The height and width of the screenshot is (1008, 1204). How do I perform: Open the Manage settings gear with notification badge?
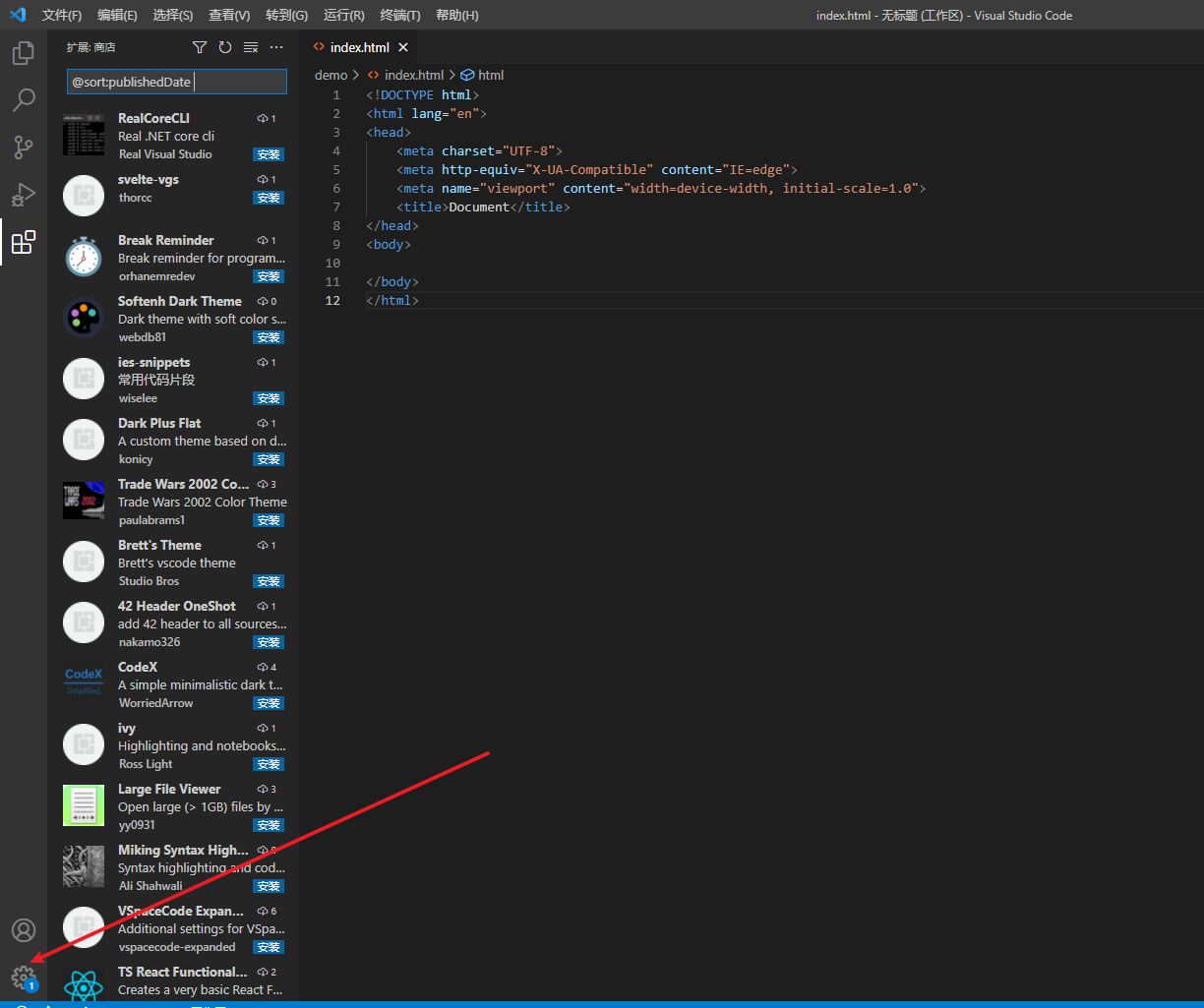24,977
